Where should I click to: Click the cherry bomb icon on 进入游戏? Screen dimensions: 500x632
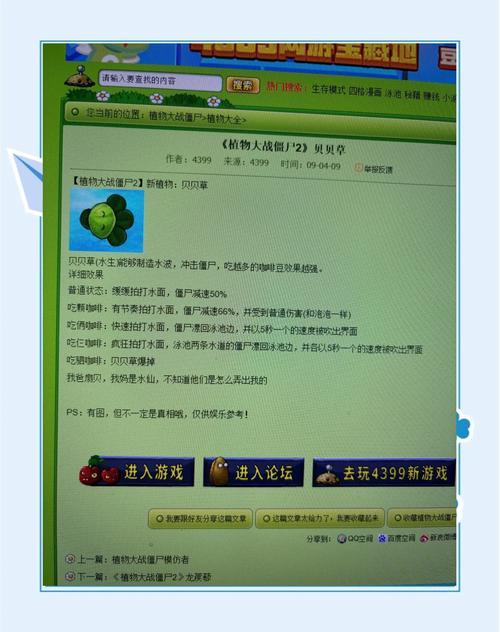(x=98, y=470)
